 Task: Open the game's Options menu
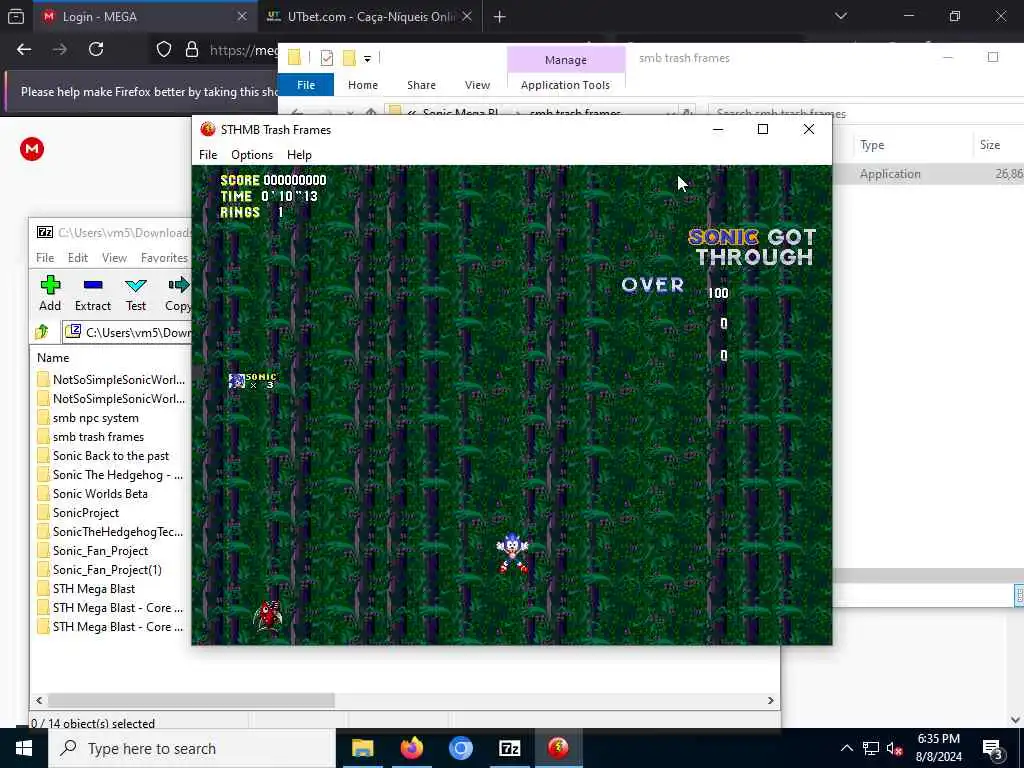(x=251, y=155)
